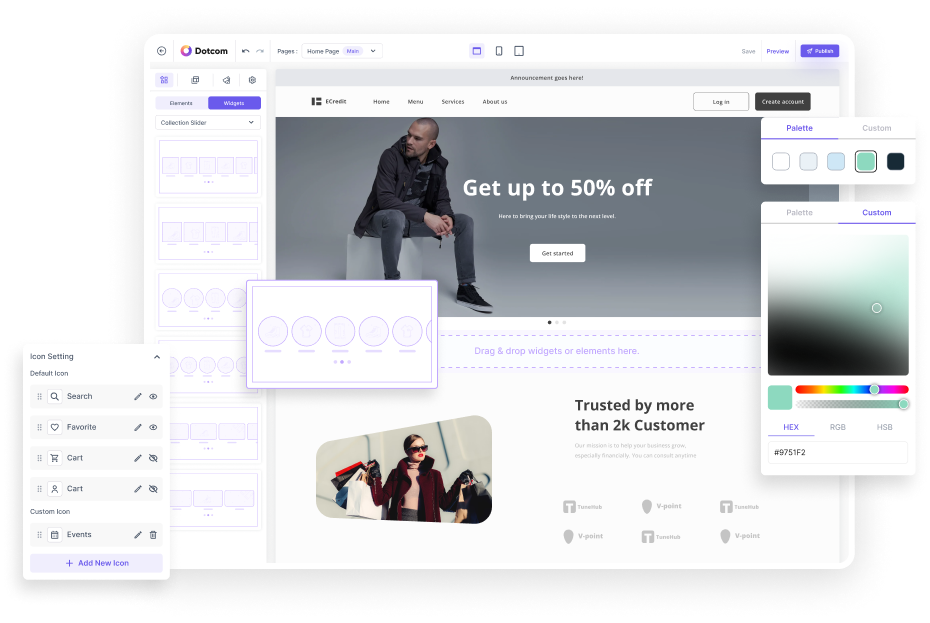Screen dimensions: 930x623
Task: Switch to mobile device preview icon
Action: 498,51
